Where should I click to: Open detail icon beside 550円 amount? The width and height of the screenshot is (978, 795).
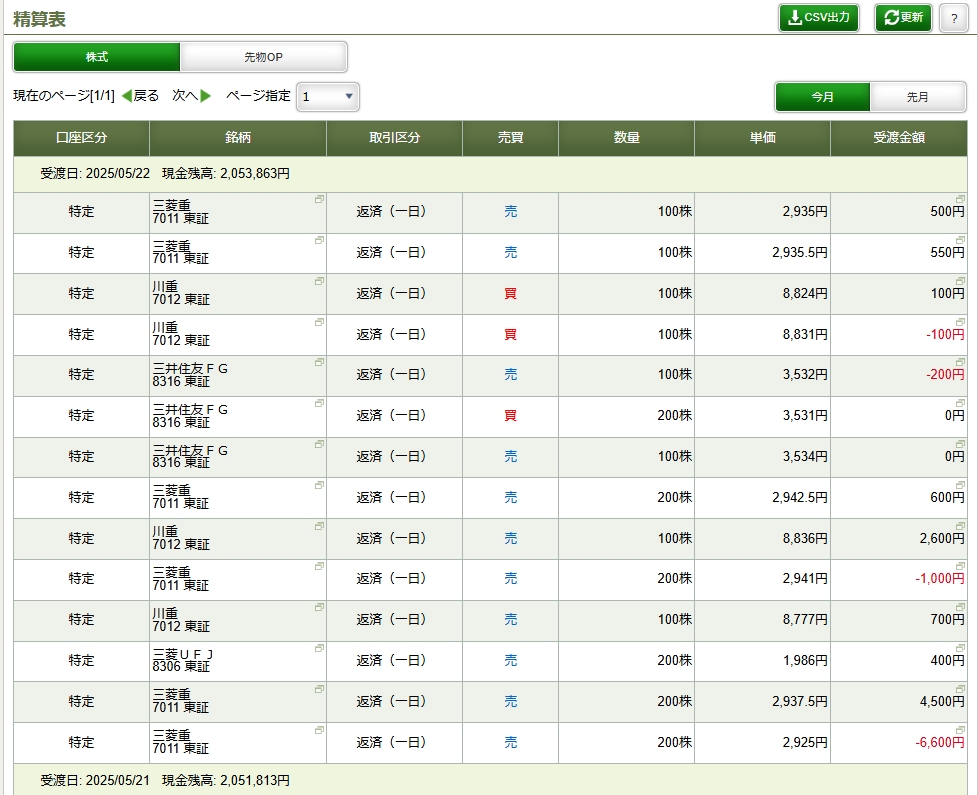click(x=961, y=240)
